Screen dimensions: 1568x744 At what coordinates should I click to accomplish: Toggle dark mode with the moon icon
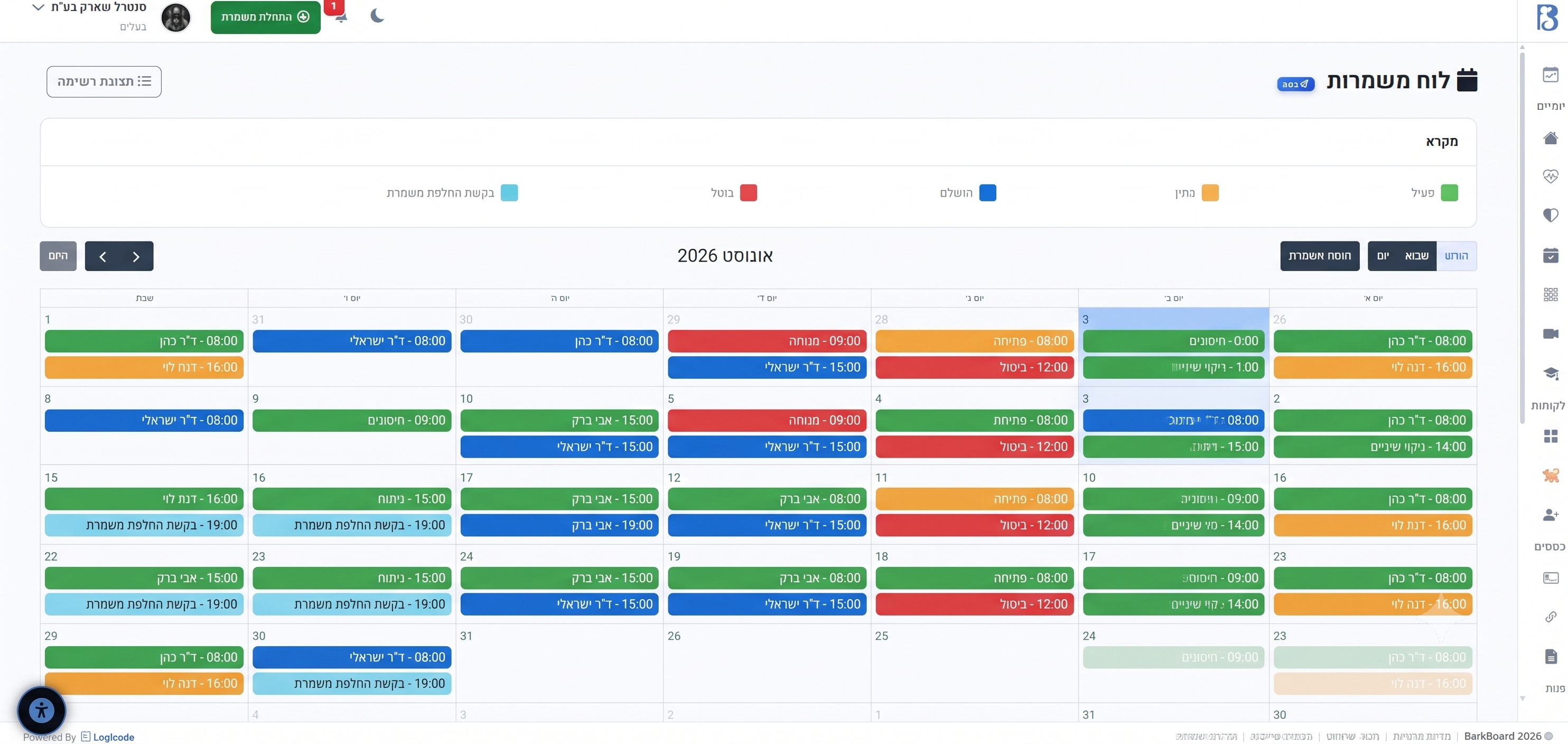(x=377, y=15)
